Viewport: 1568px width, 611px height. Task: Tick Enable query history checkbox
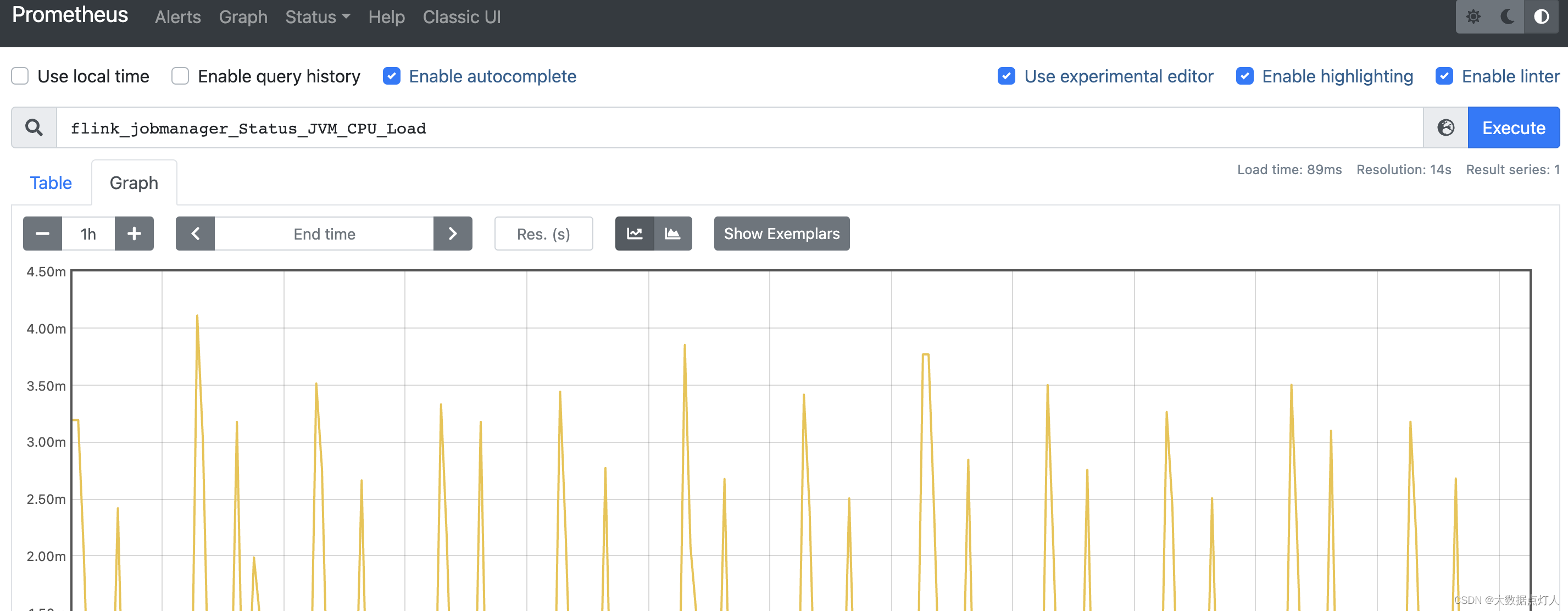[x=180, y=76]
